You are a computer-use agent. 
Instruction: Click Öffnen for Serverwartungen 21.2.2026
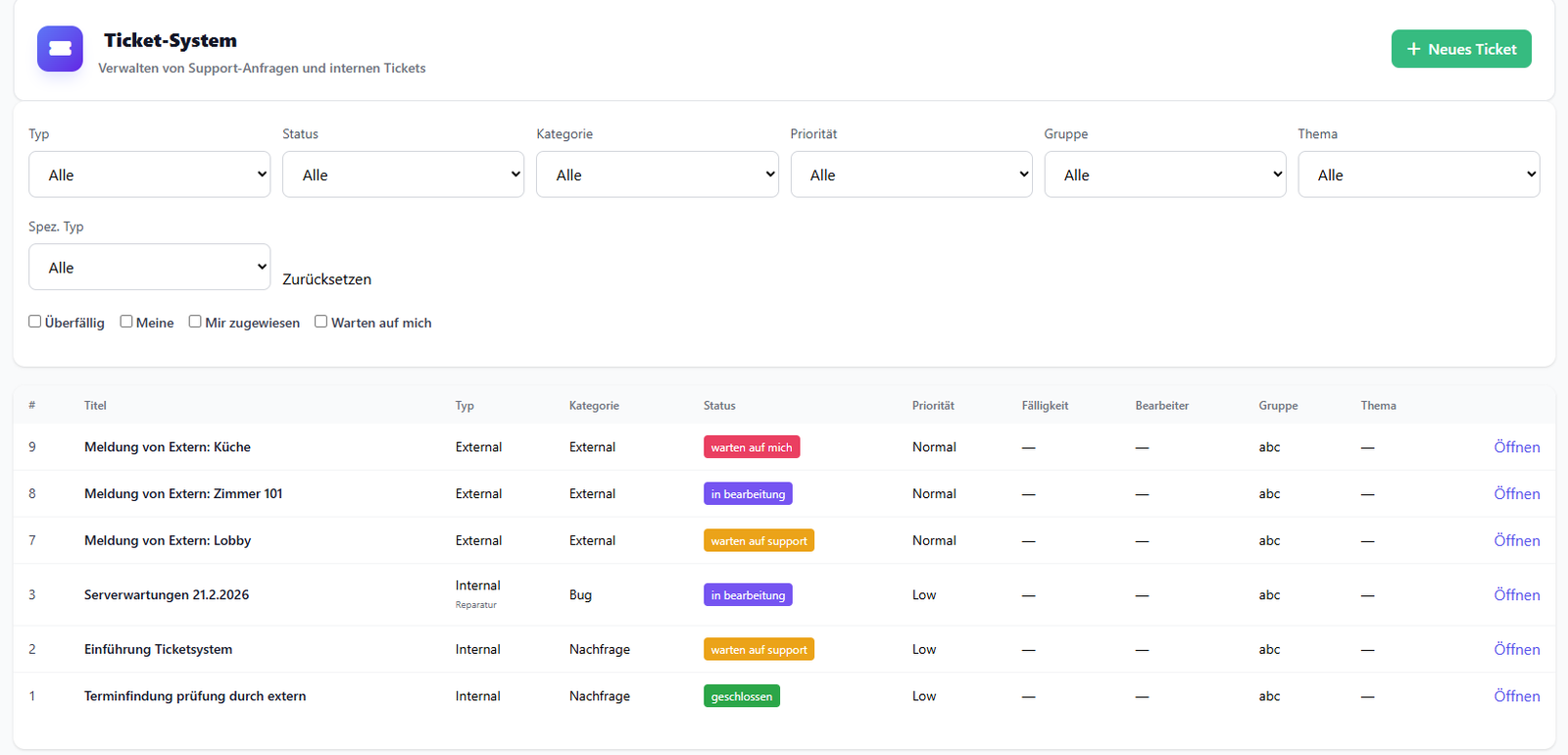coord(1516,595)
